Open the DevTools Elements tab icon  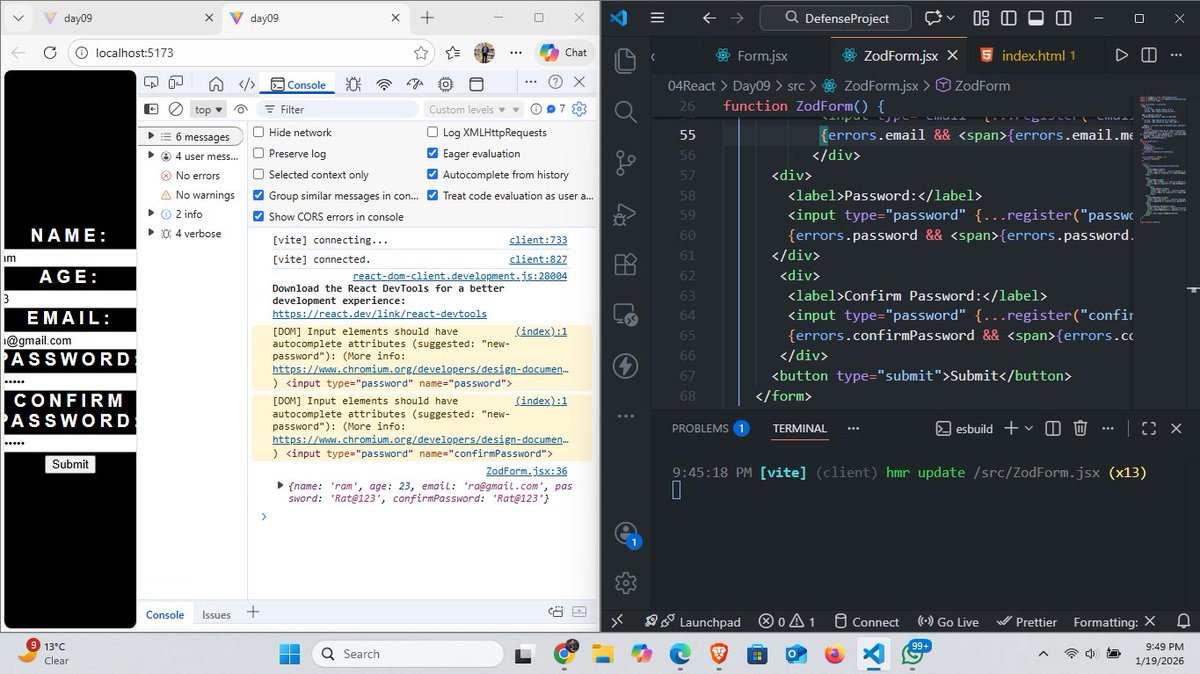pos(246,84)
